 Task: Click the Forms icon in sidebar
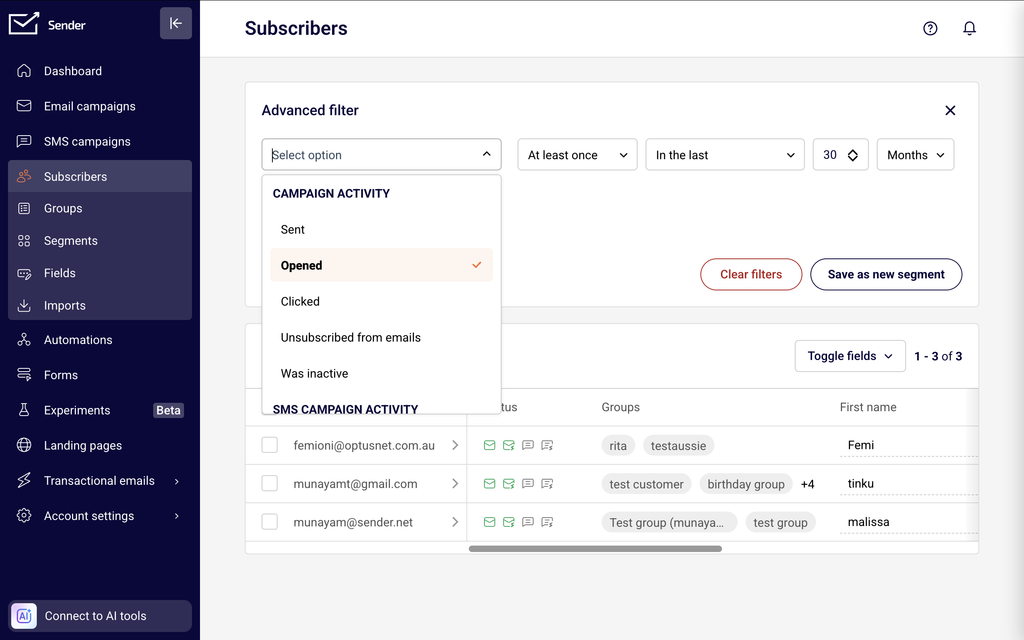[24, 375]
